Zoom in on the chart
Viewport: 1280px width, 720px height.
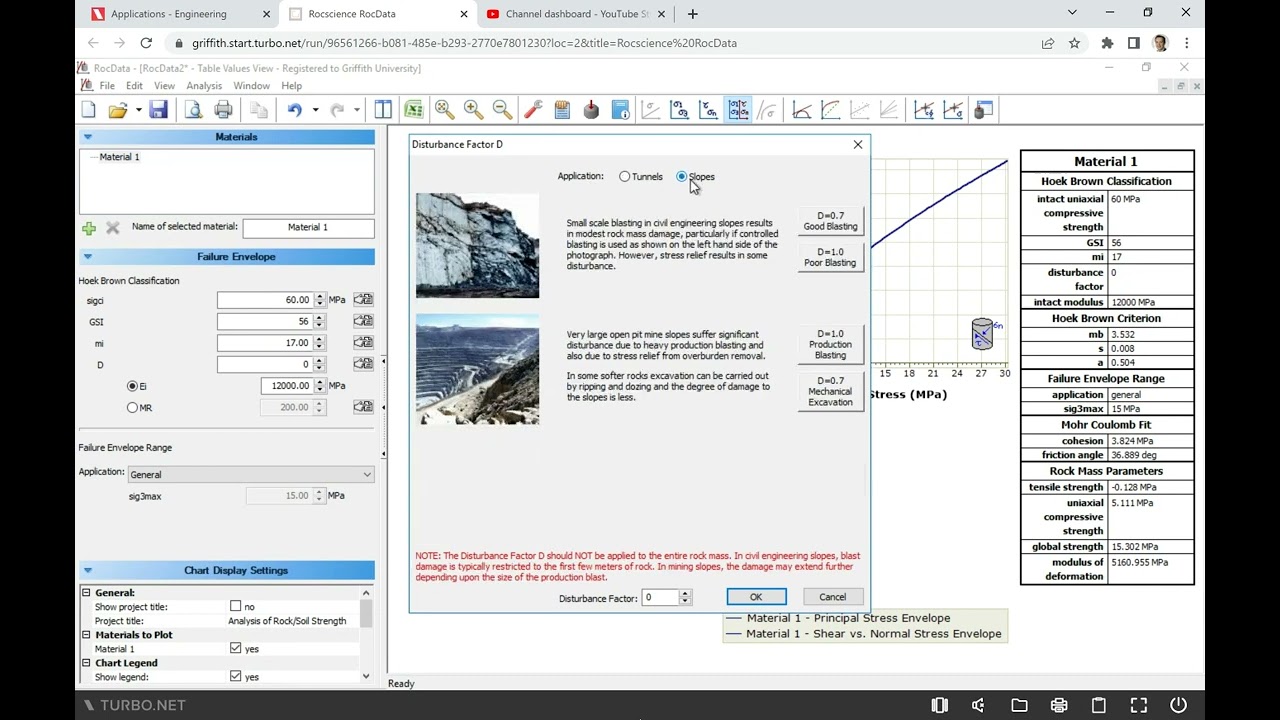pos(473,110)
